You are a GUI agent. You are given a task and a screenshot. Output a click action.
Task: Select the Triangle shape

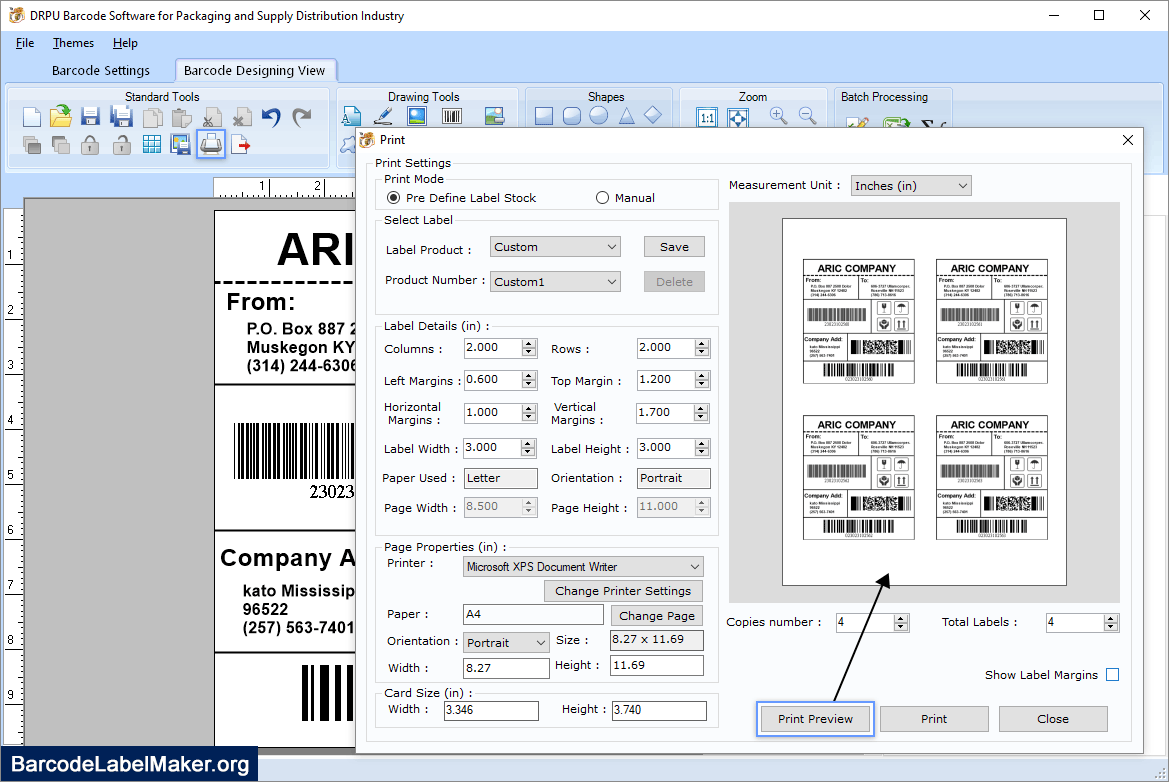626,116
